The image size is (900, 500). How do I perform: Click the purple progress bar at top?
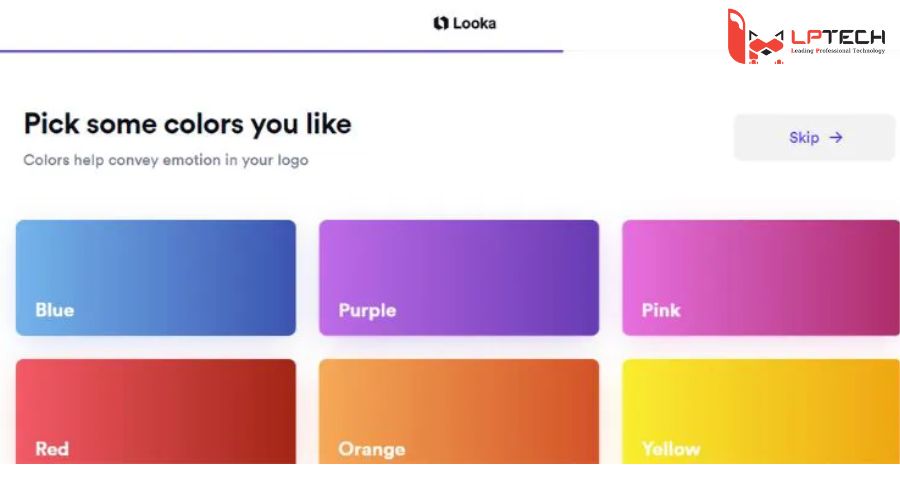[x=280, y=50]
